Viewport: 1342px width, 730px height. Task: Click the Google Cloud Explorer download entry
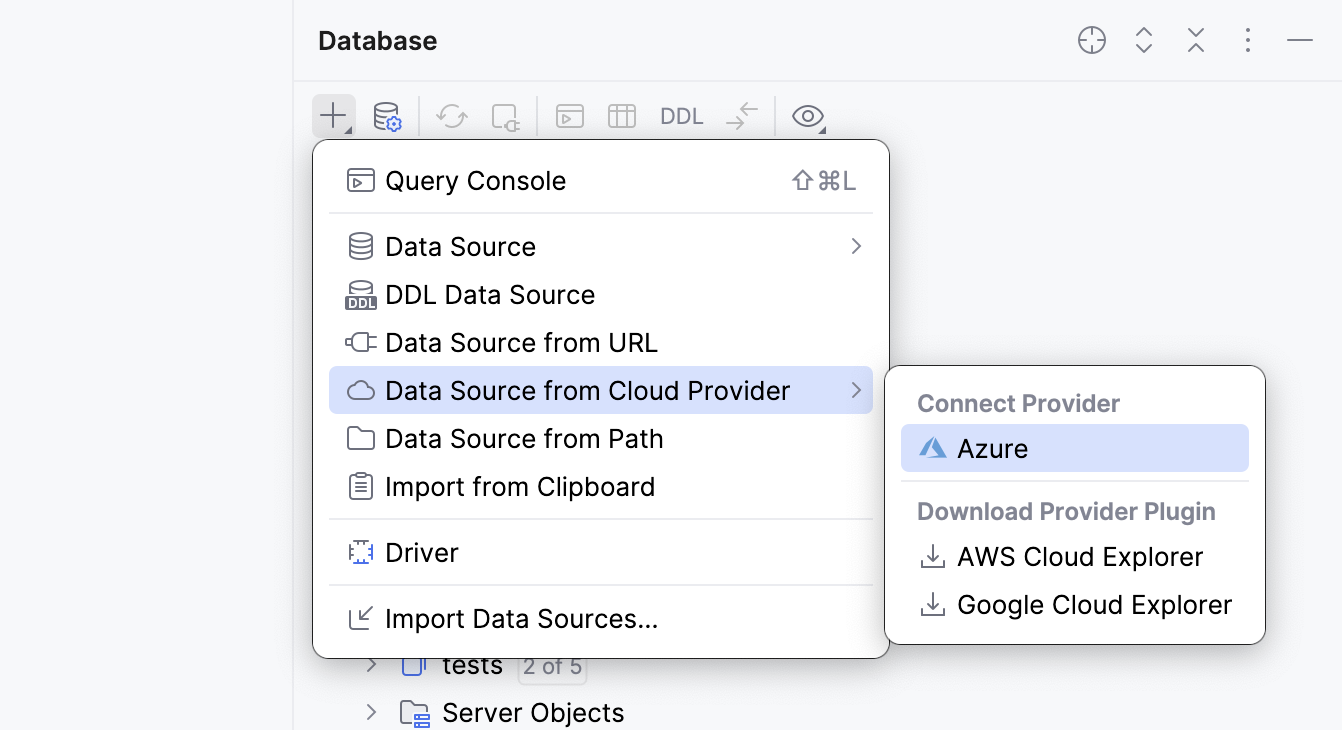click(1093, 605)
